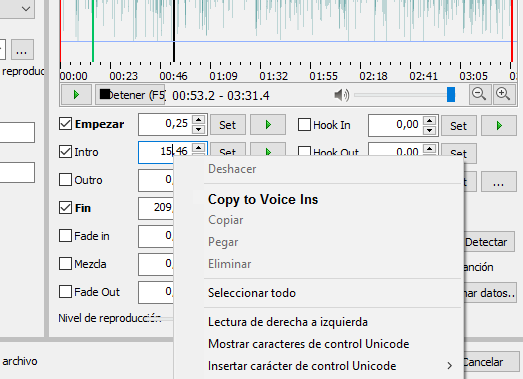Choose Seleccionar todo in context menu
523x379 pixels.
[x=252, y=293]
